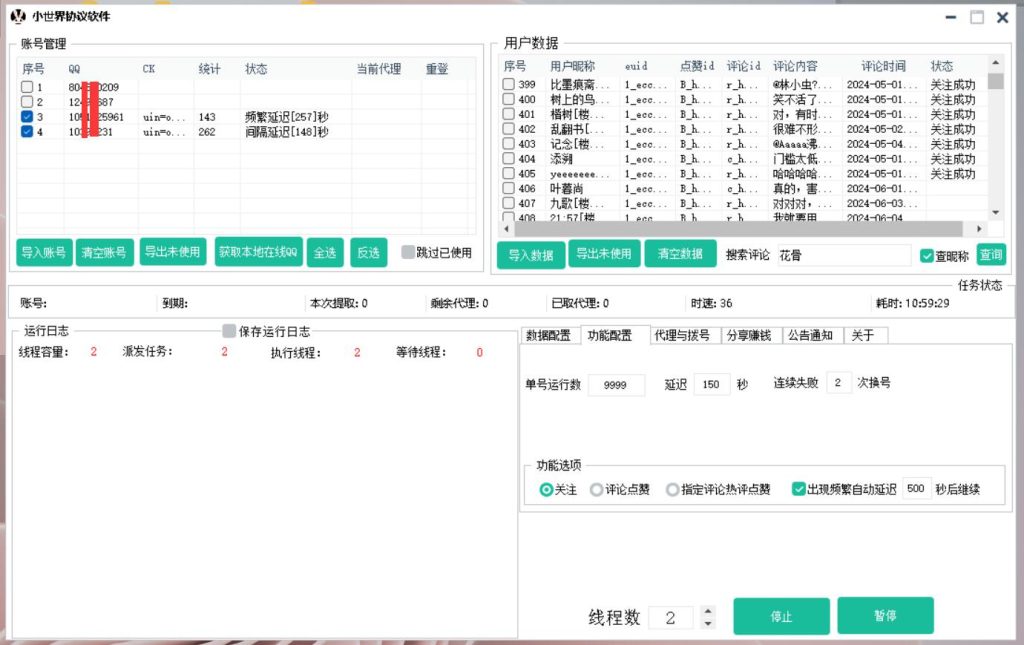The image size is (1024, 645).
Task: Toggle the 查昵称 checkbox
Action: click(926, 254)
